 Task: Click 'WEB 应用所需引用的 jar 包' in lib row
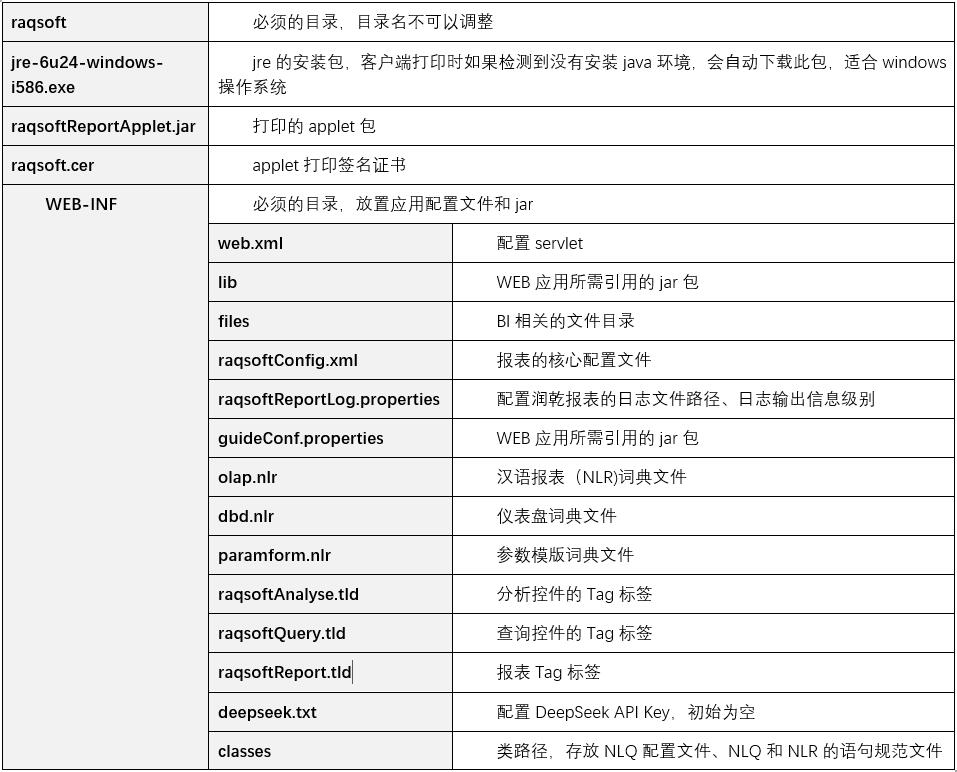(598, 283)
